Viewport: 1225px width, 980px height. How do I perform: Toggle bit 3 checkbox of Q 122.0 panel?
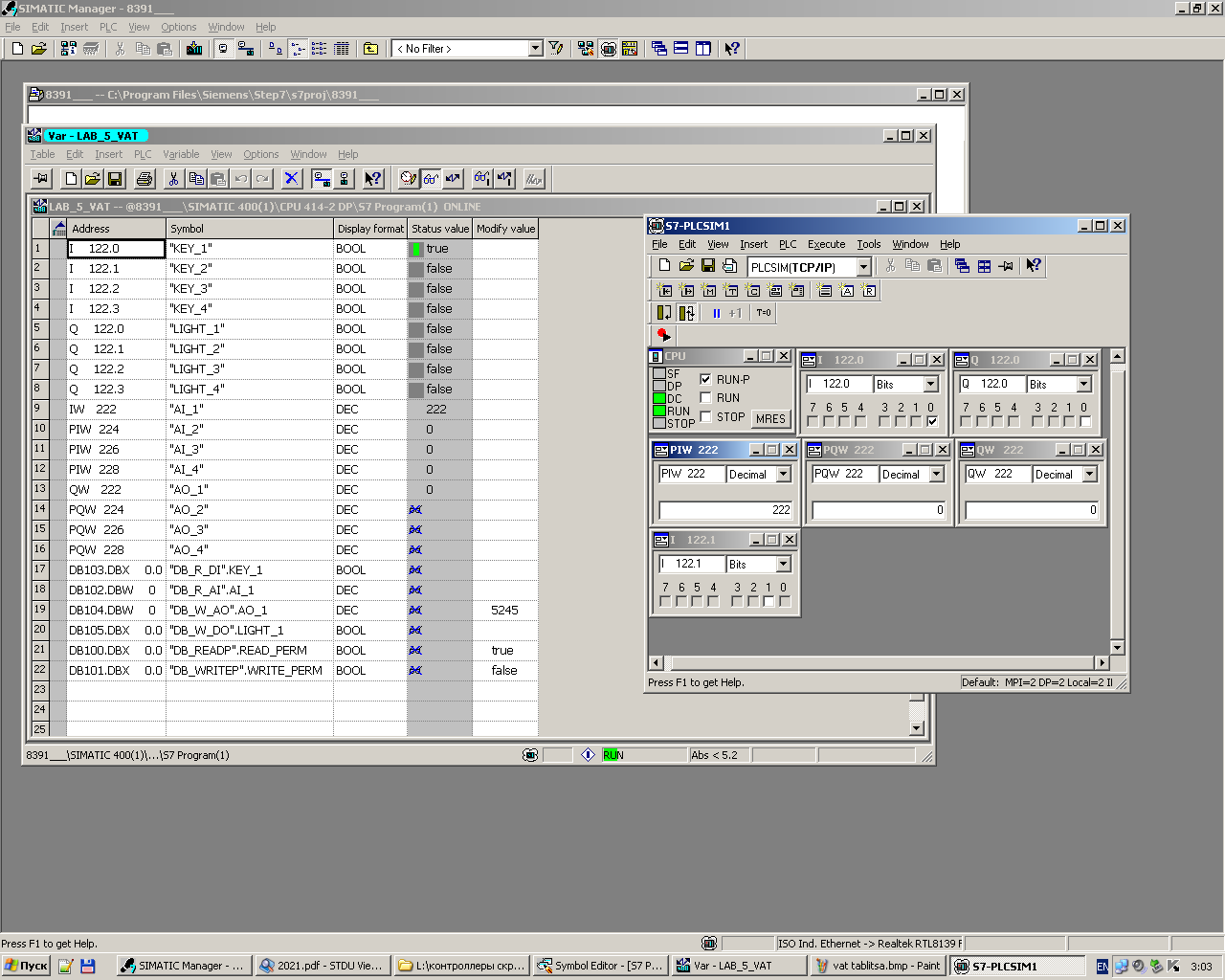pyautogui.click(x=1037, y=421)
